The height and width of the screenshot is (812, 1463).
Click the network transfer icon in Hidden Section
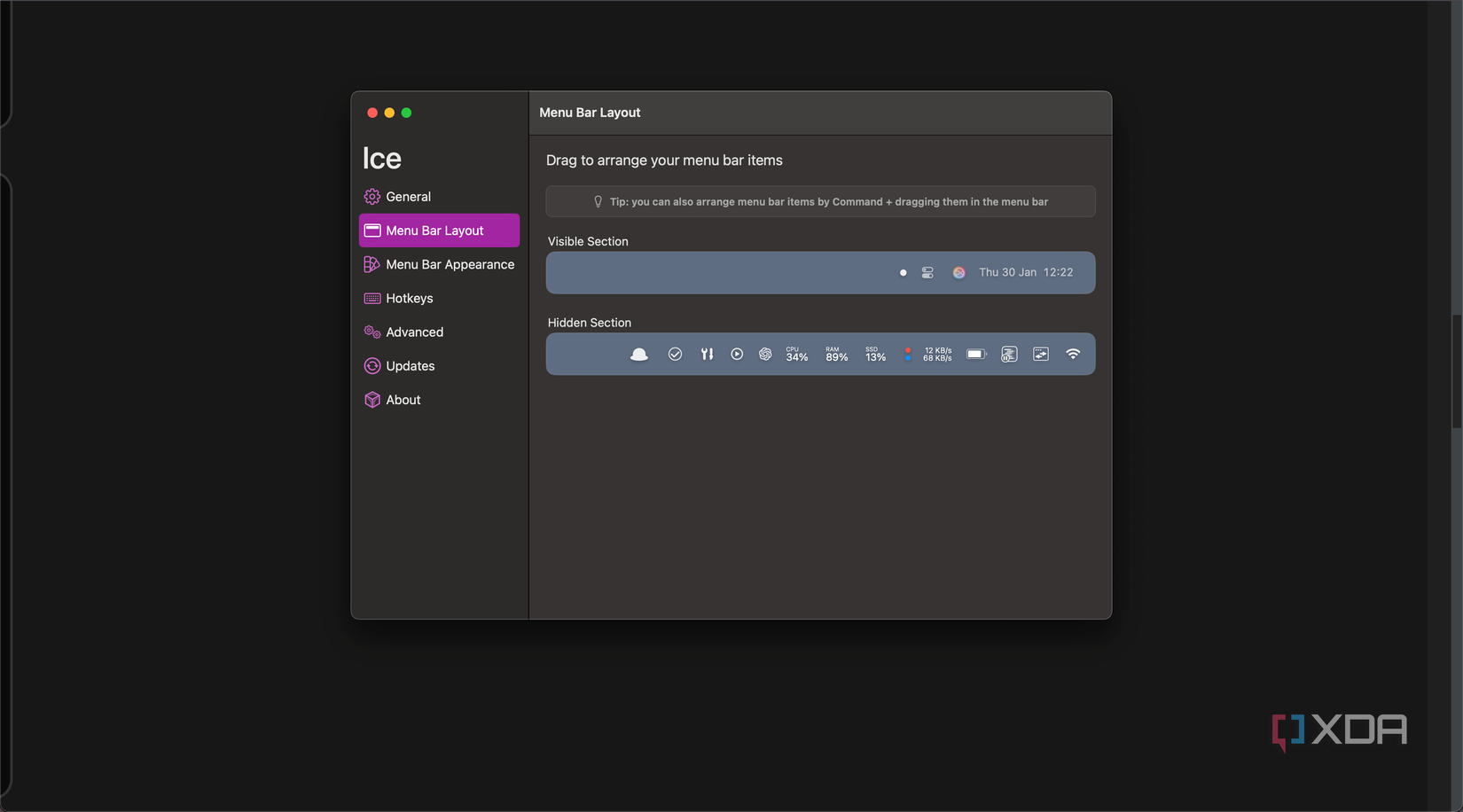point(929,354)
